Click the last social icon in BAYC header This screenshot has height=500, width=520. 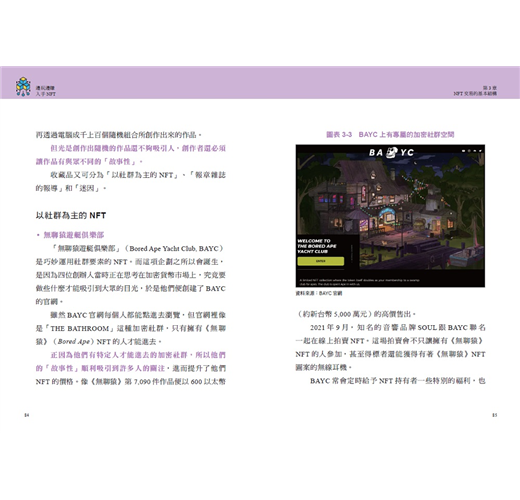(480, 151)
